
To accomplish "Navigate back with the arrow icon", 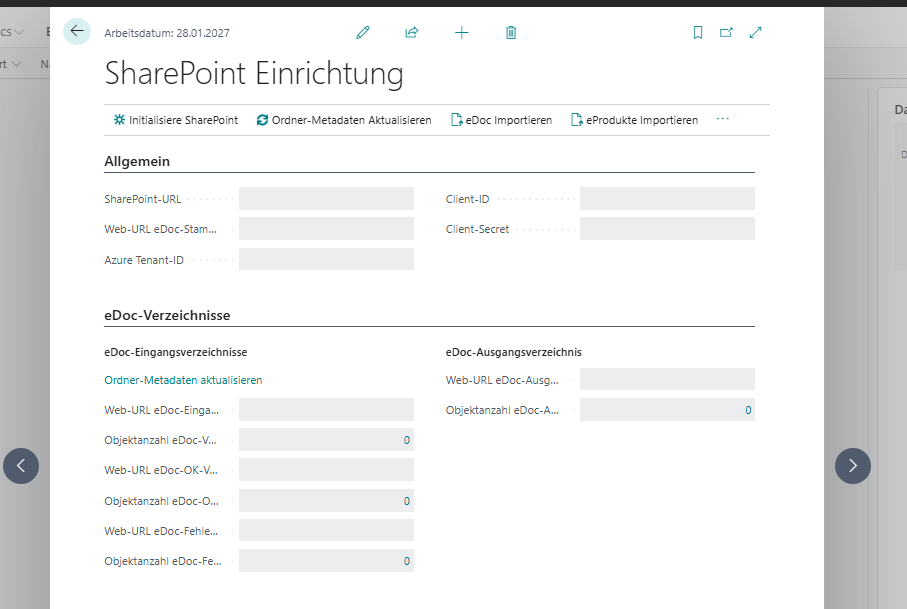I will point(77,32).
